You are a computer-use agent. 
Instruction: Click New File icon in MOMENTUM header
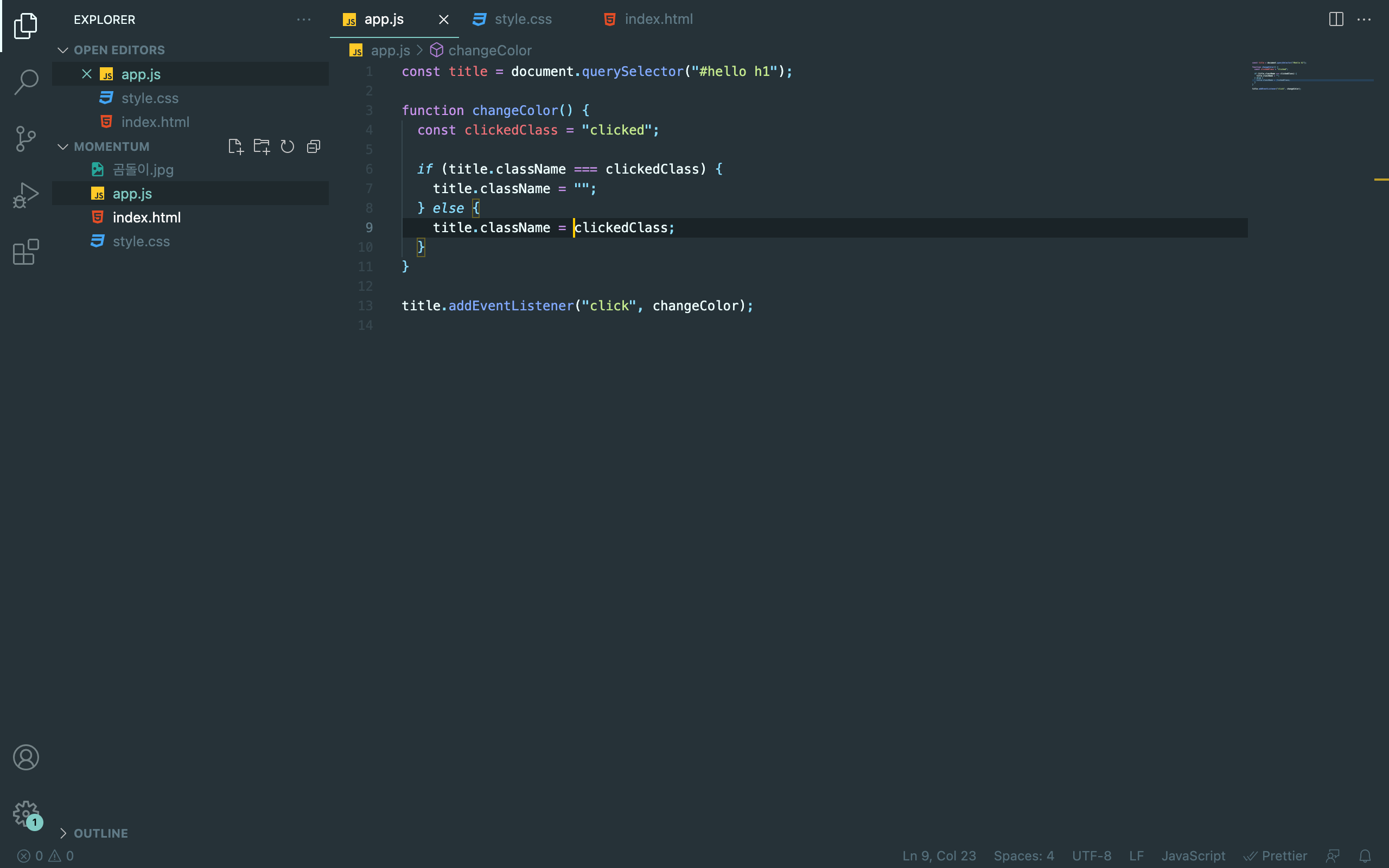point(235,147)
